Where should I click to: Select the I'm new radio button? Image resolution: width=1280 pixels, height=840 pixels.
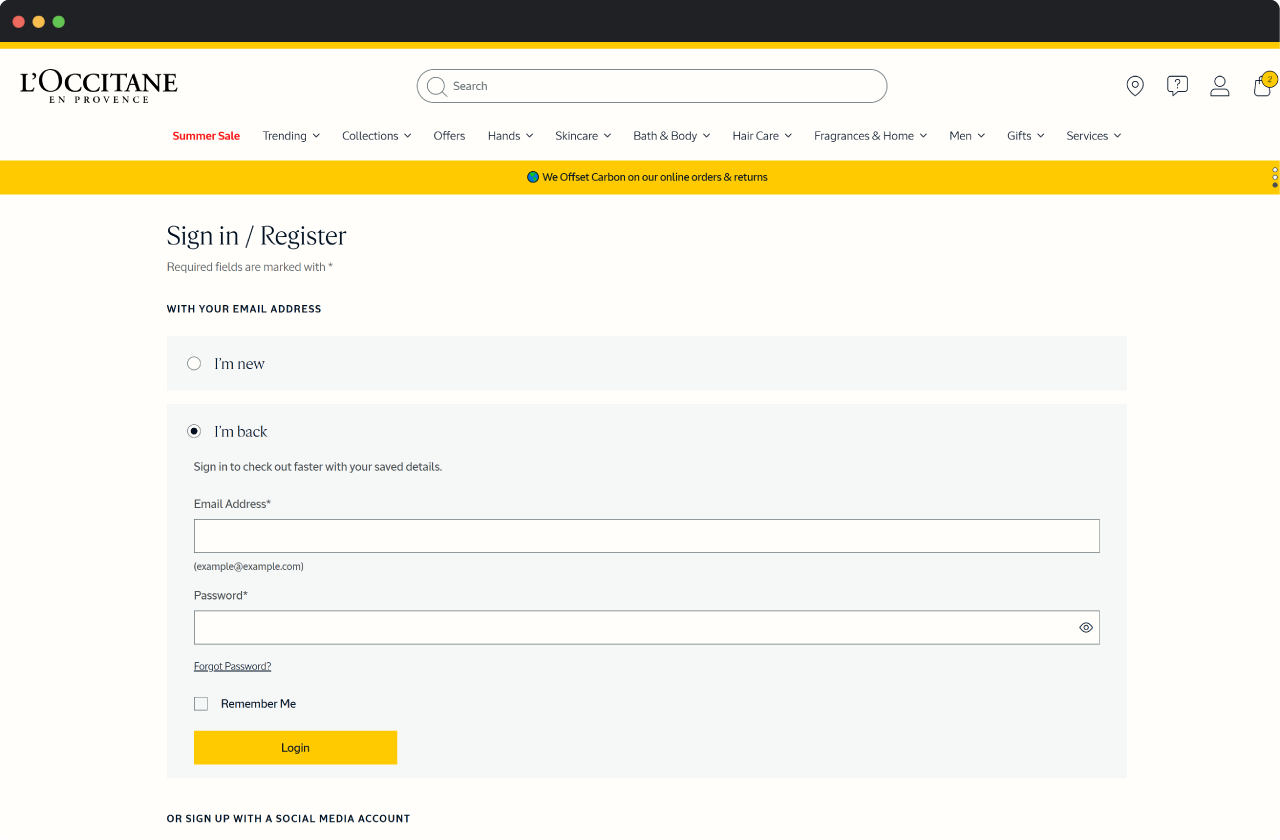(194, 363)
